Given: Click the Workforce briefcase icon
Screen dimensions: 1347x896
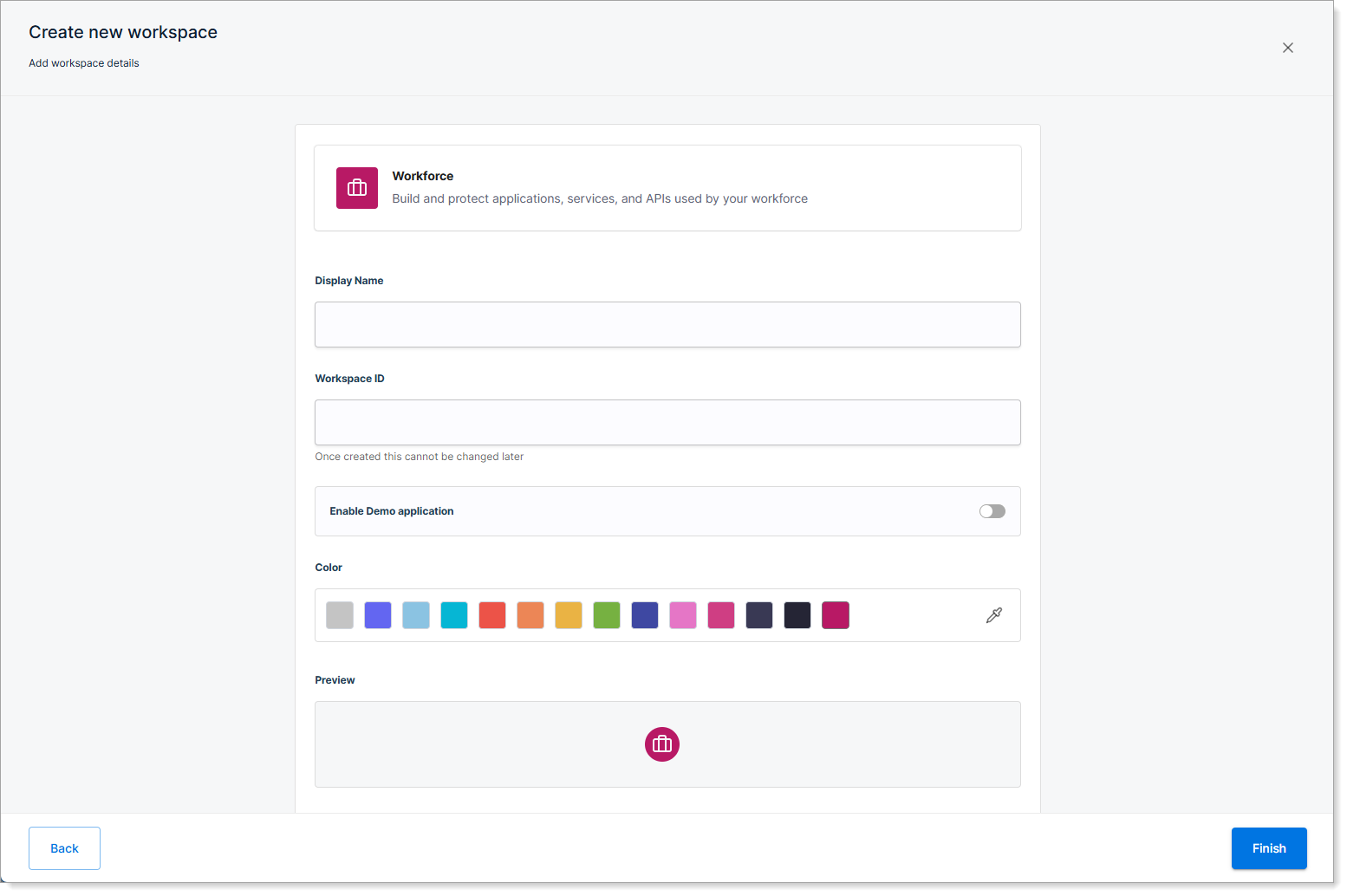Looking at the screenshot, I should coord(357,188).
